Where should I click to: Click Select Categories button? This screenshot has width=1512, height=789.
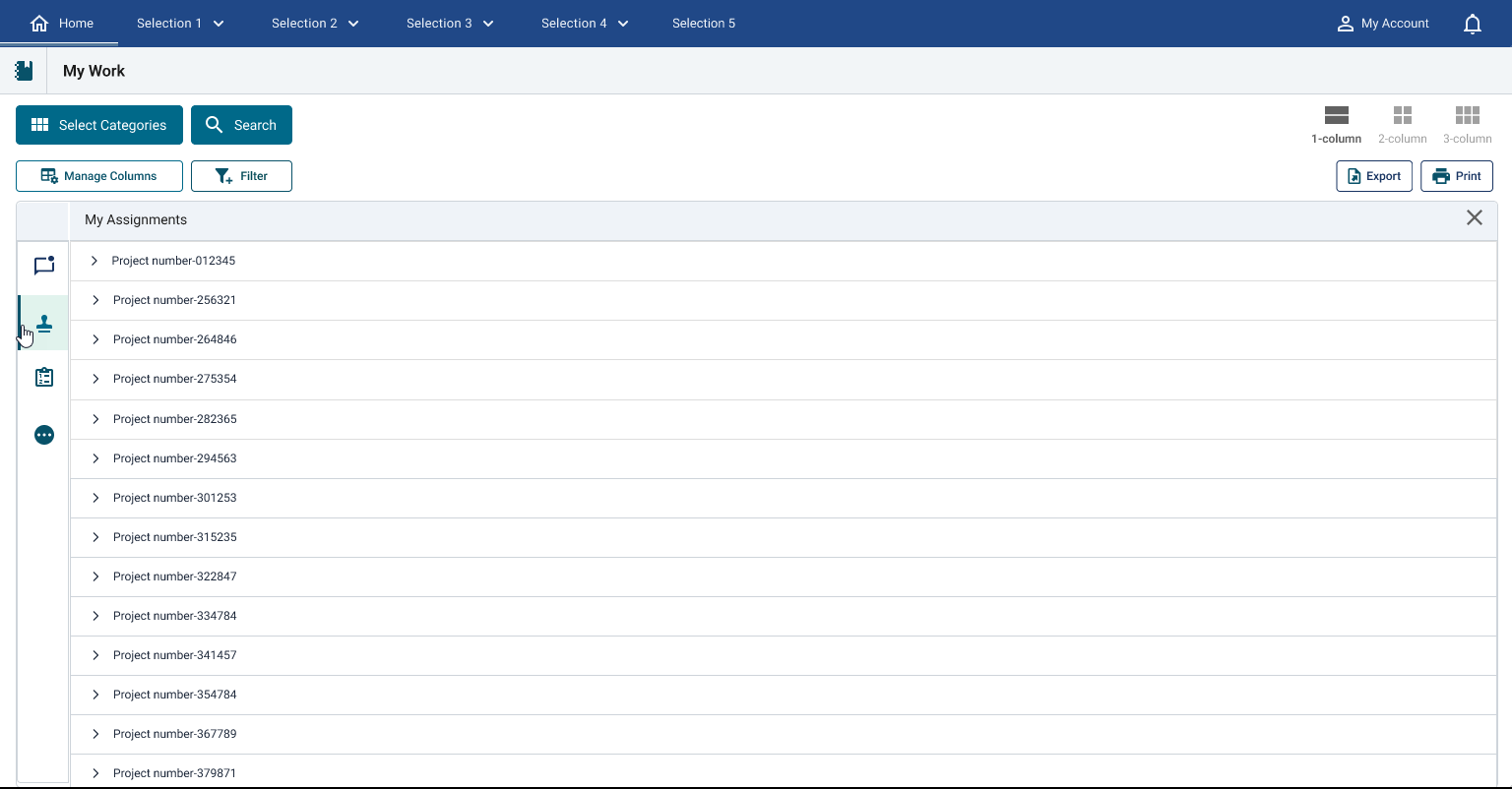point(99,125)
